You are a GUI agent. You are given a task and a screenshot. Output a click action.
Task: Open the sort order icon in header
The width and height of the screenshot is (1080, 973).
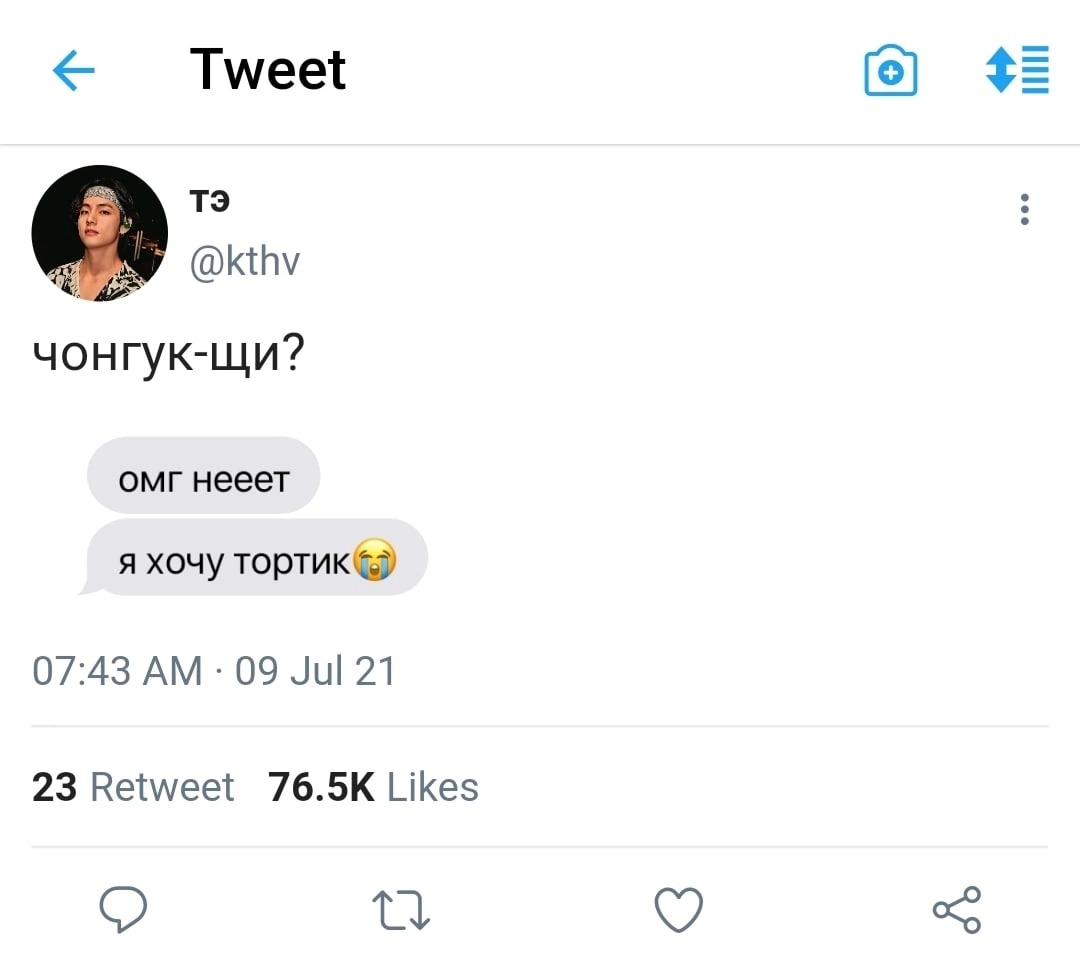[x=1017, y=71]
